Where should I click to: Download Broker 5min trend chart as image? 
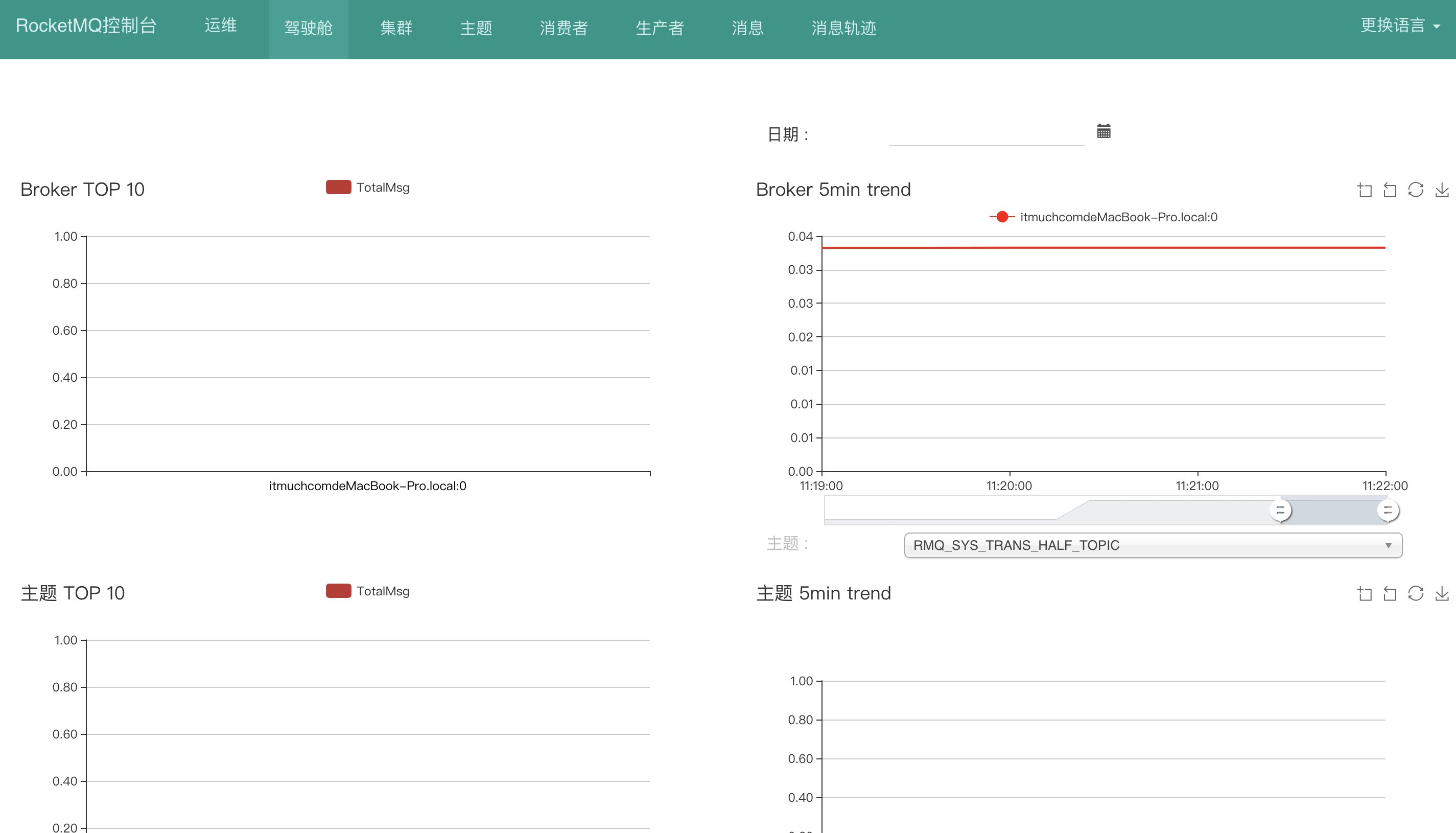1441,190
